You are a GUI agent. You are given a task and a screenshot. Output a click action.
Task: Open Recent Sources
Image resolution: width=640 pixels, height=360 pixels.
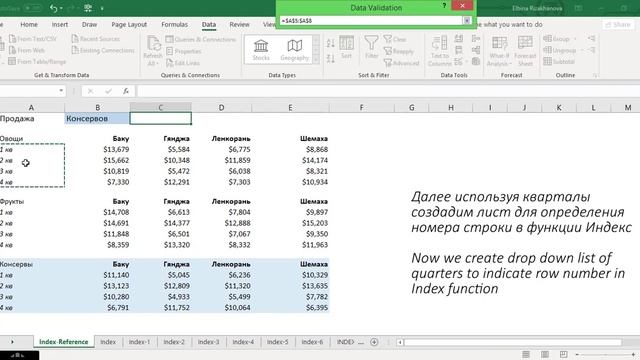coord(96,39)
